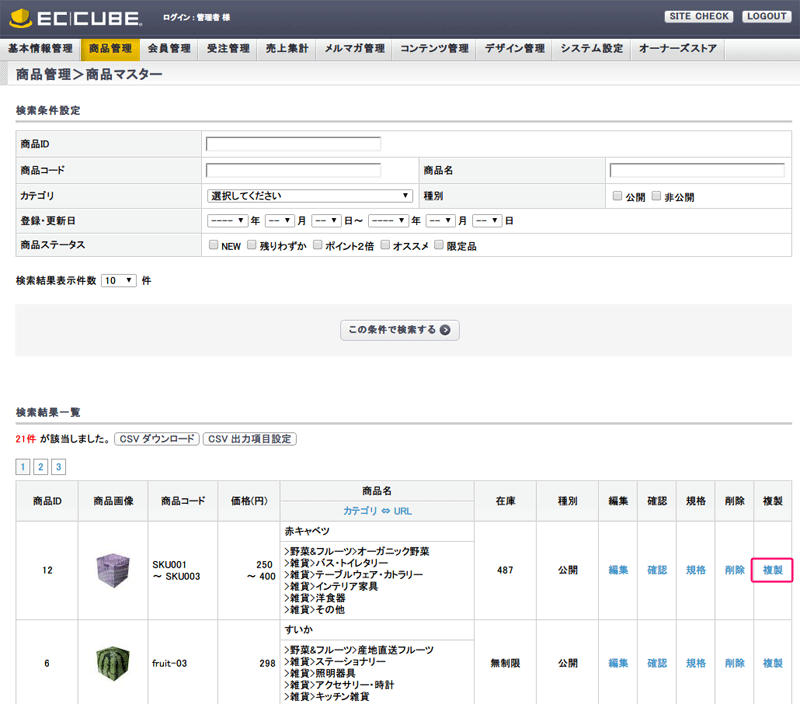Screen dimensions: 800x704
Task: Check the 公開 checkbox
Action: click(x=617, y=196)
